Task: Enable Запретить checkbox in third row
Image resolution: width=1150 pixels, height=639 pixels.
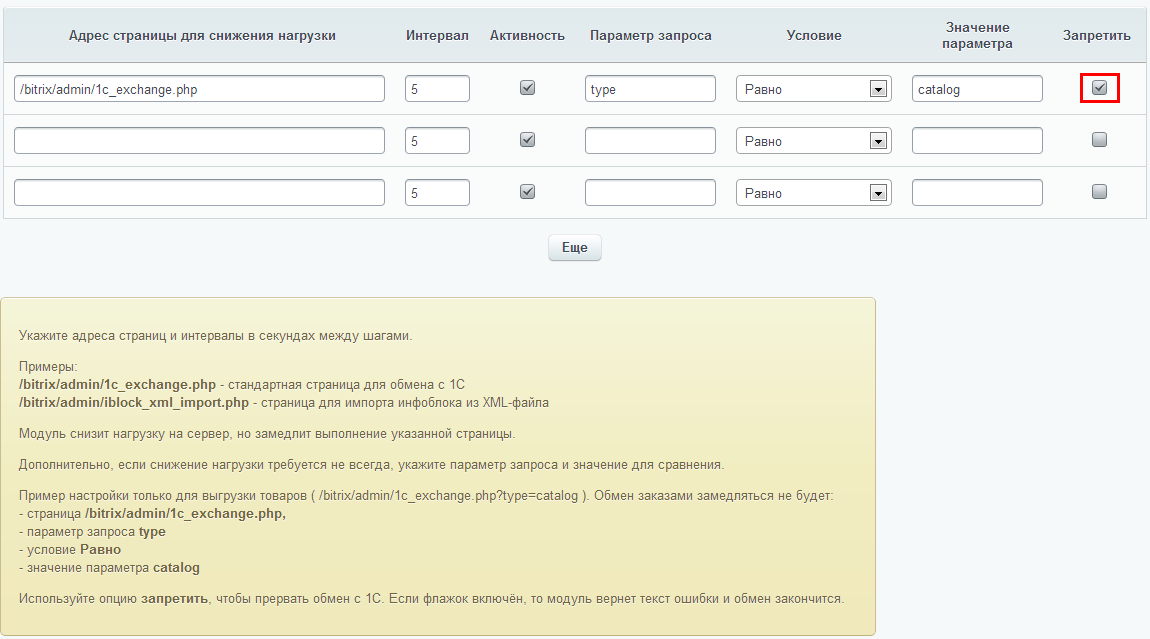Action: pyautogui.click(x=1099, y=192)
